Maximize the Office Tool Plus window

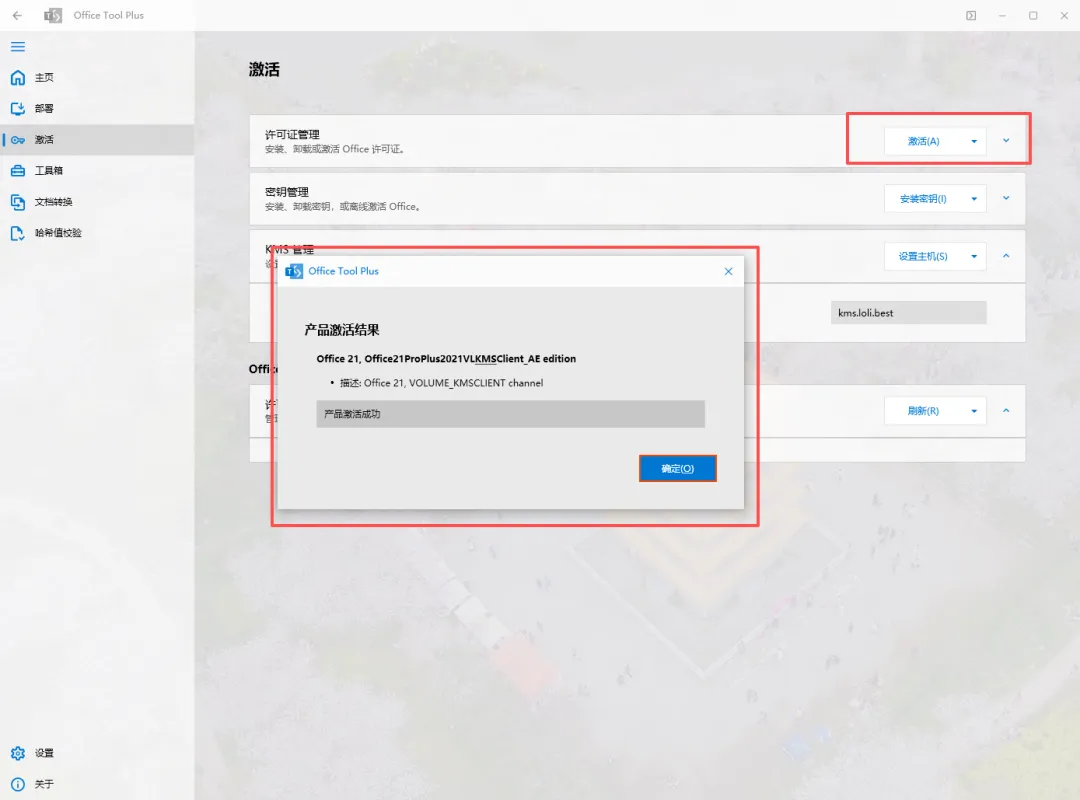1033,15
